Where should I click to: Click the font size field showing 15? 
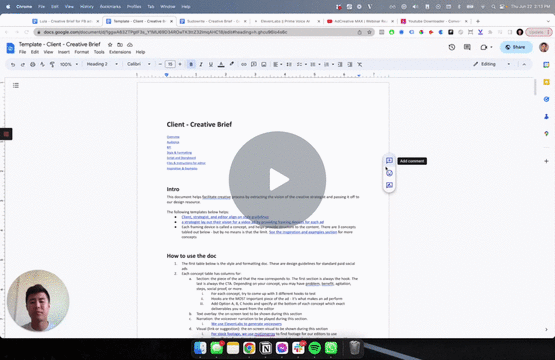pos(170,64)
